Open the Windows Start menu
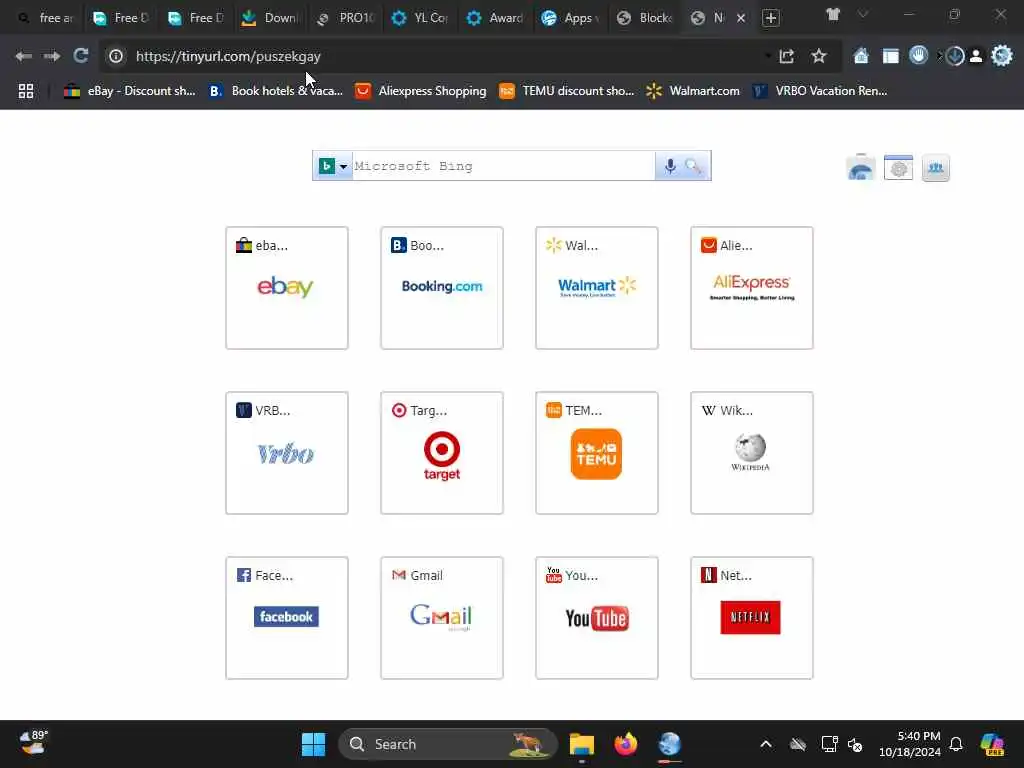This screenshot has height=768, width=1024. (313, 744)
